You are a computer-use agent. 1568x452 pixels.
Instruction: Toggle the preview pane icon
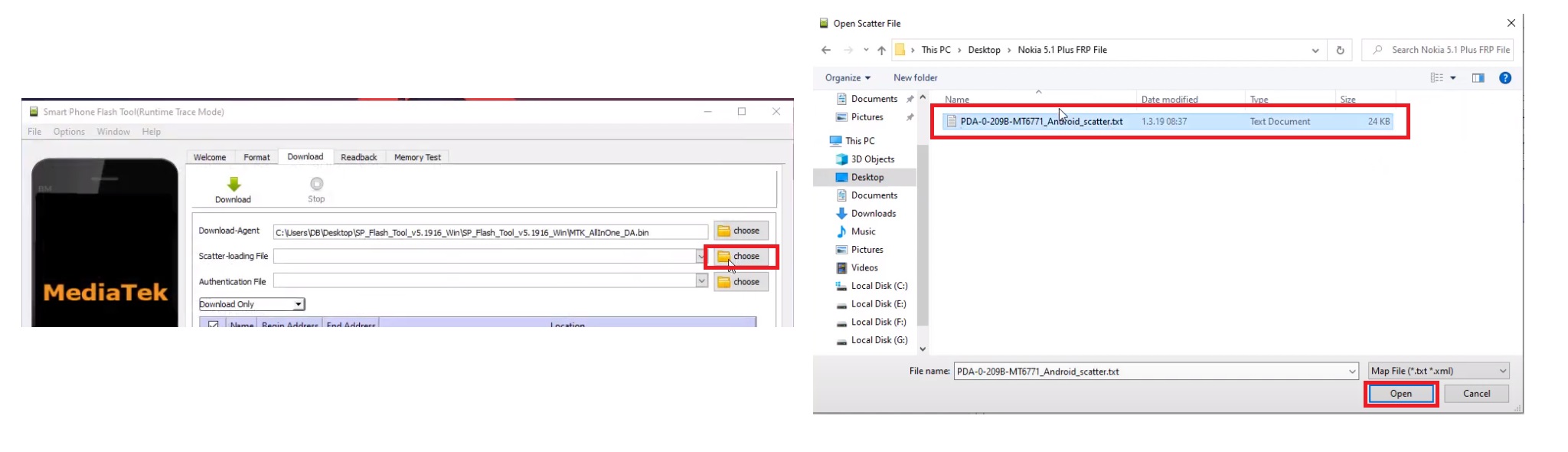[x=1478, y=77]
